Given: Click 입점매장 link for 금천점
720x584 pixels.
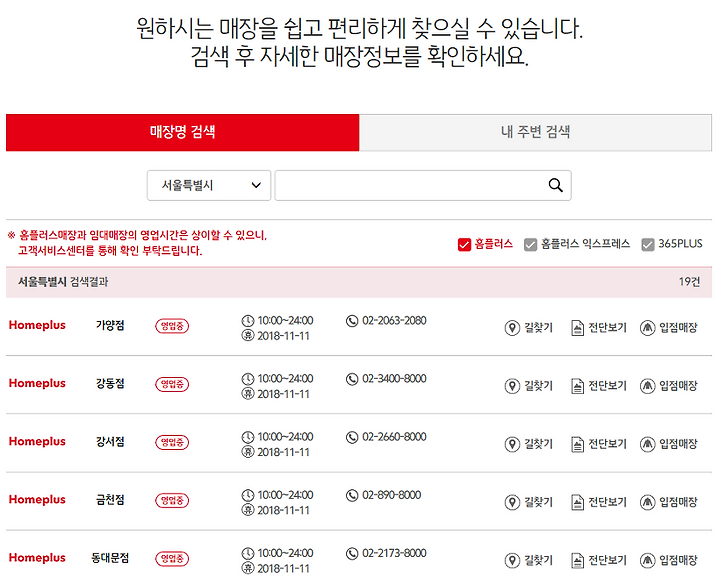Looking at the screenshot, I should click(x=678, y=502).
